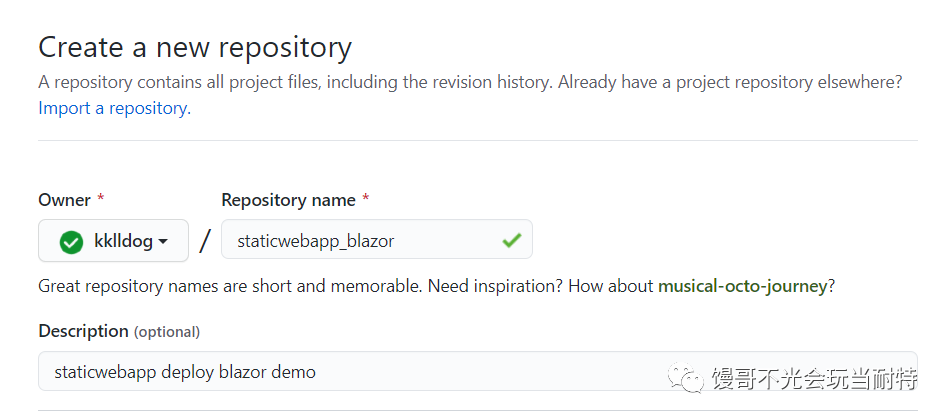Click the Create a new repository heading

pyautogui.click(x=195, y=47)
